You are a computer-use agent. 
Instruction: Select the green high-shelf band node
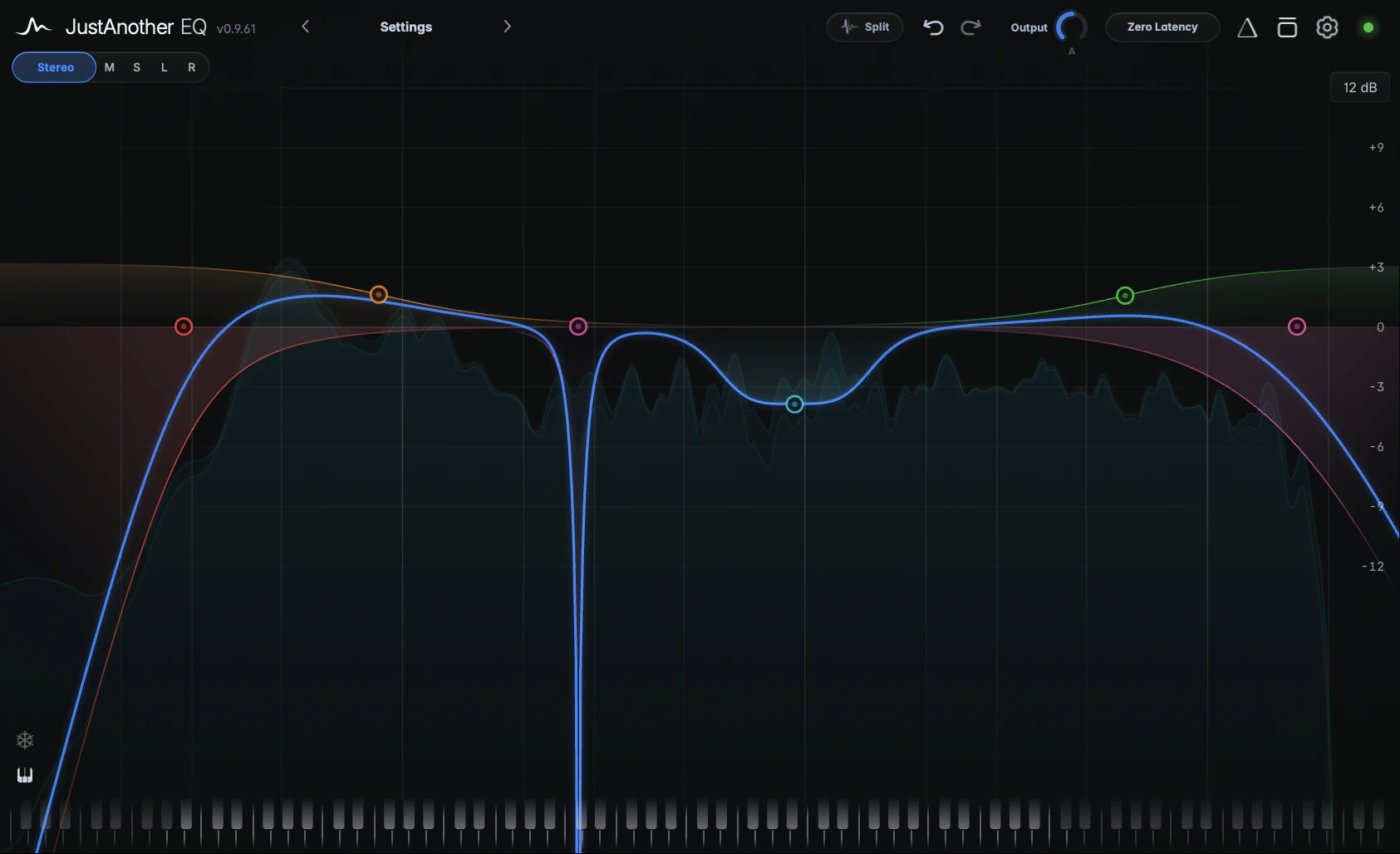pos(1125,295)
